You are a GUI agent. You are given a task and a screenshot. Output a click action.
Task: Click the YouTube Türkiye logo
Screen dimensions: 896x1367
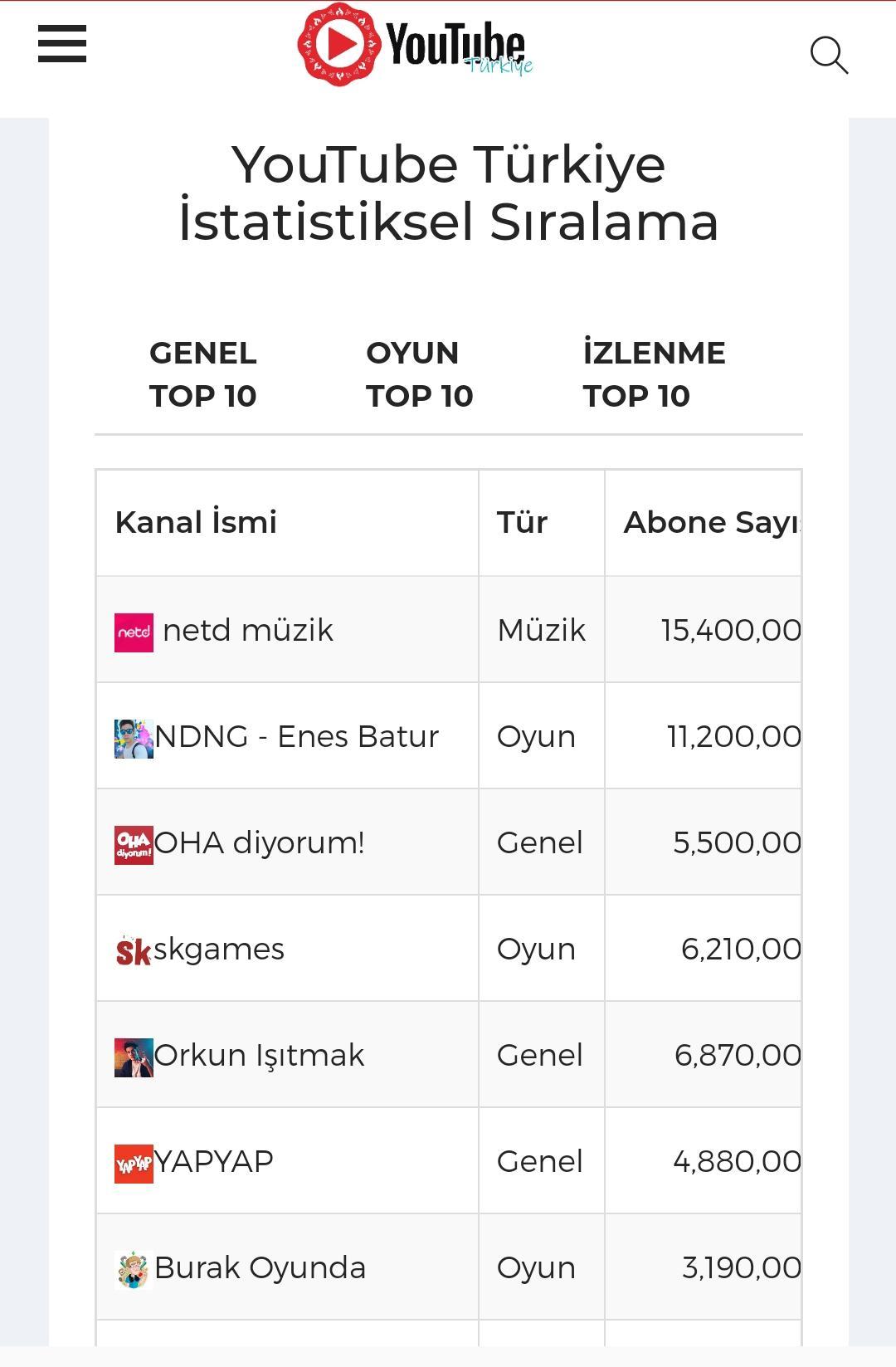415,45
